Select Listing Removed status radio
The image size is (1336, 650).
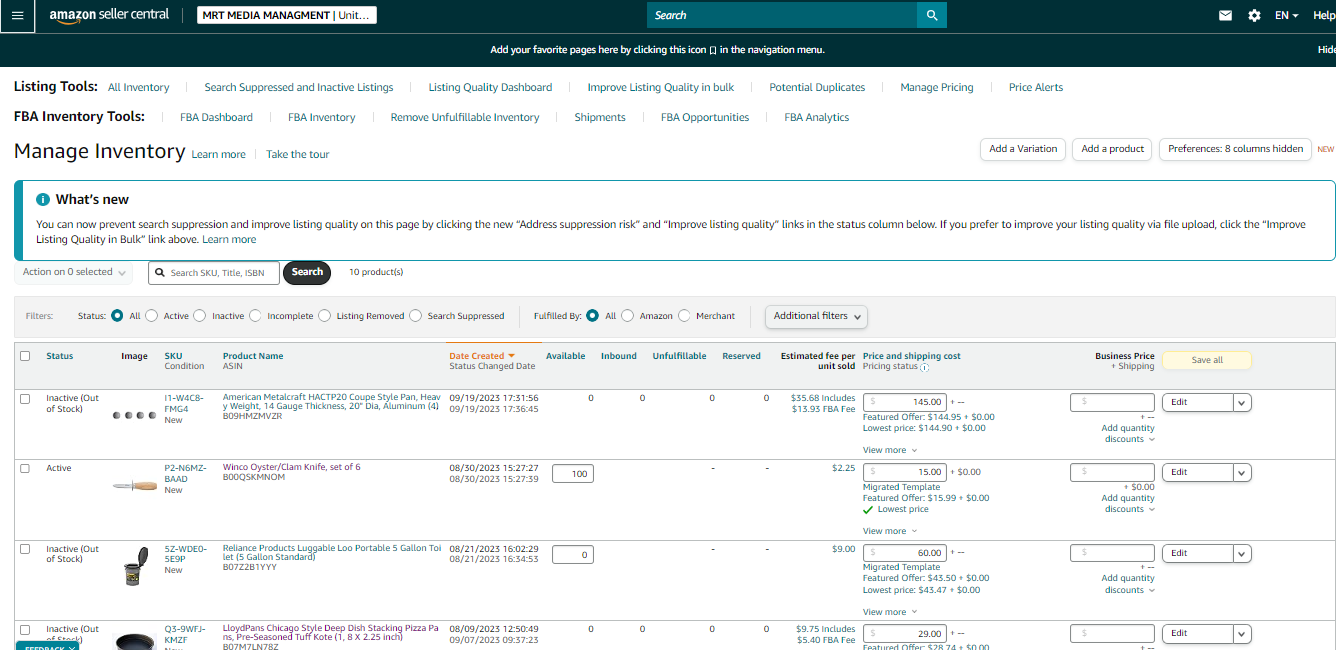(x=324, y=316)
